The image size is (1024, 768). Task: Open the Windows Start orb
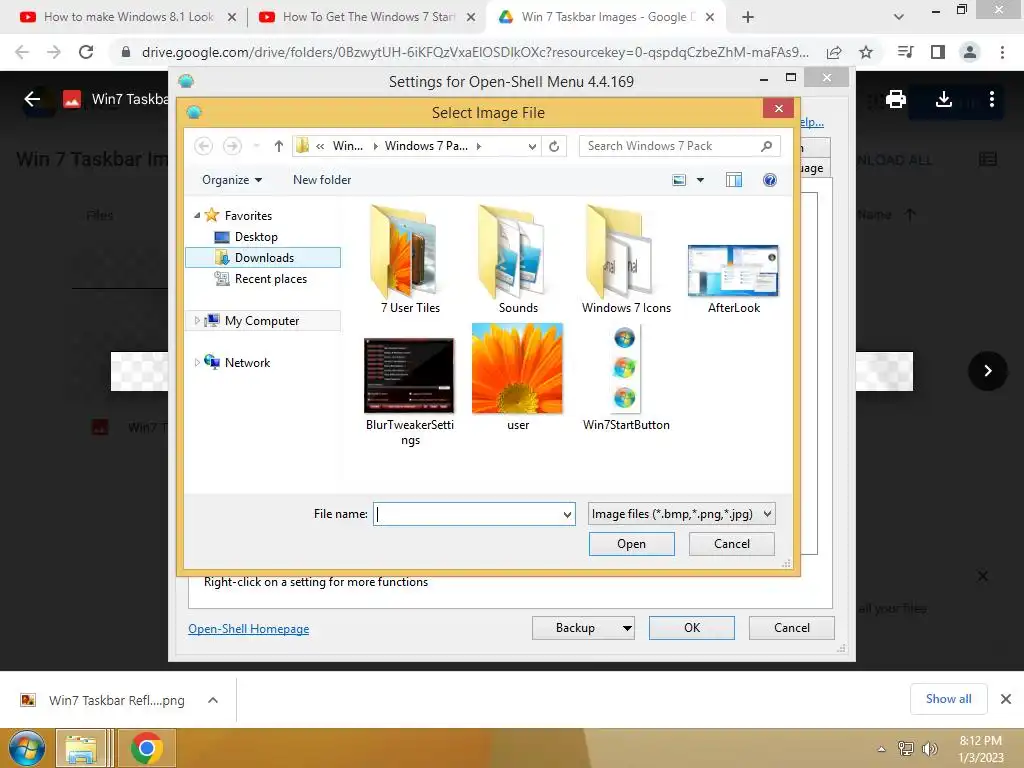(27, 748)
